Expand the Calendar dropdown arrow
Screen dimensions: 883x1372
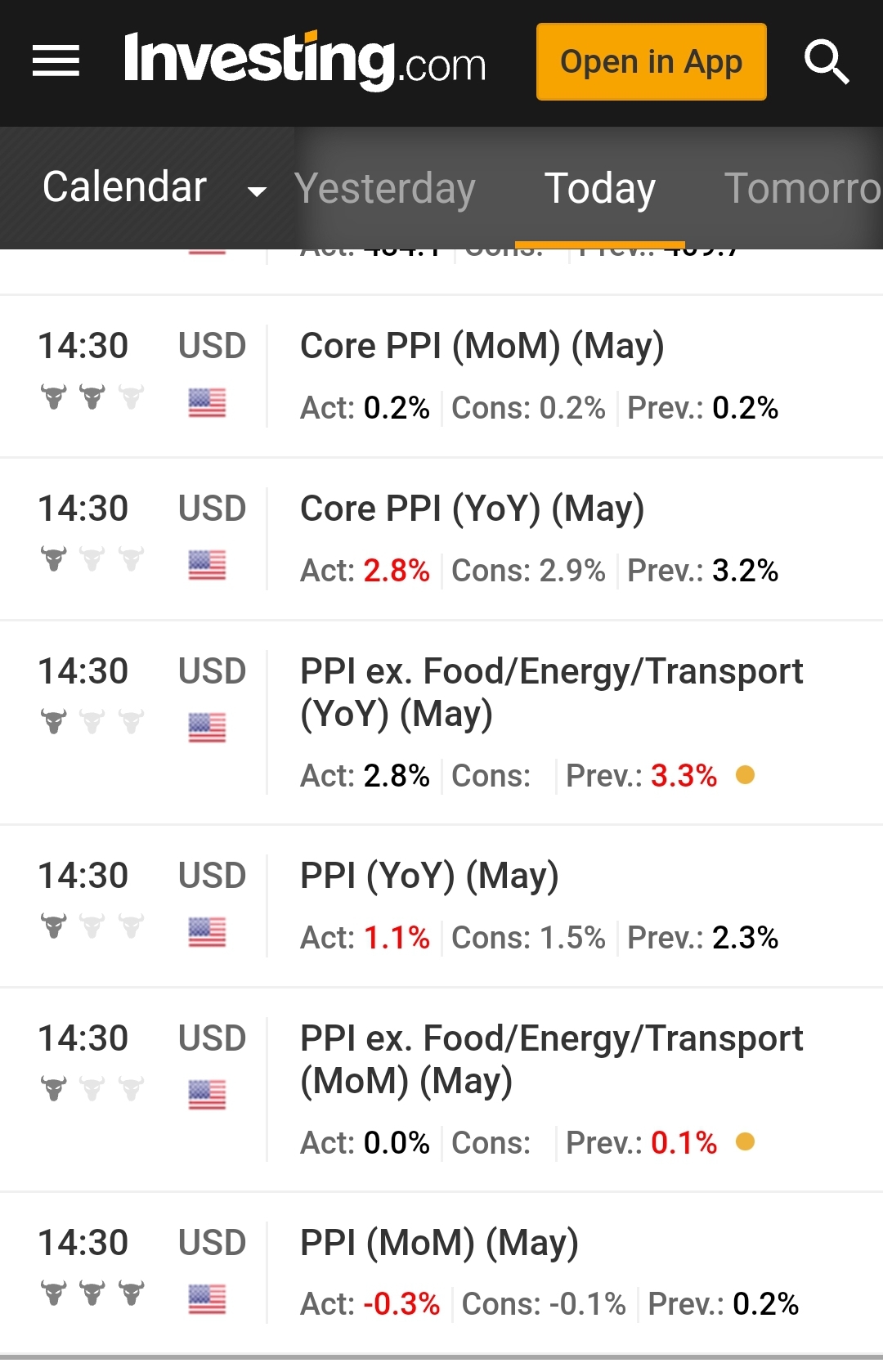pyautogui.click(x=257, y=191)
